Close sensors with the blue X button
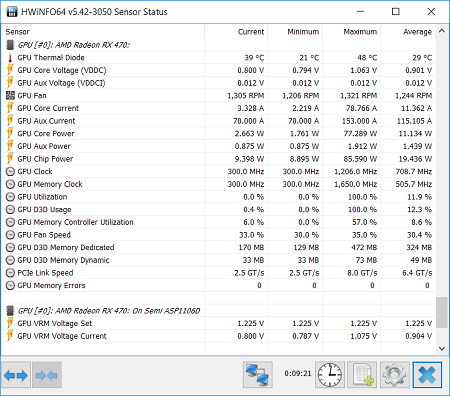The width and height of the screenshot is (450, 396). tap(427, 375)
